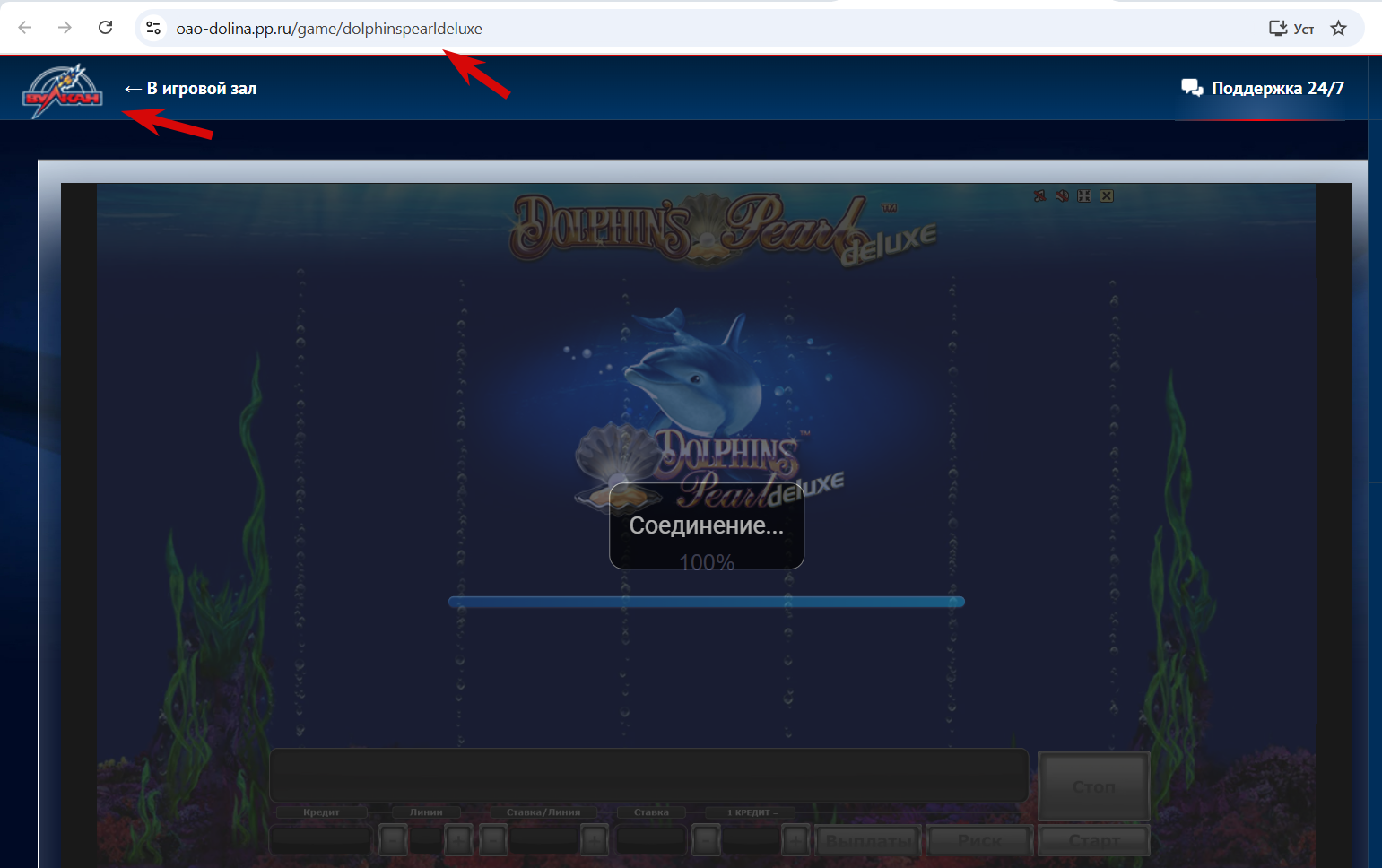Click the Vulkan casino logo

coord(62,91)
